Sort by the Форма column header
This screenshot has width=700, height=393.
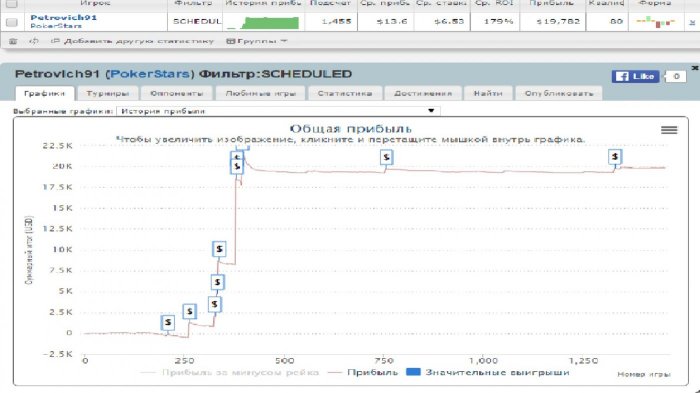[655, 3]
